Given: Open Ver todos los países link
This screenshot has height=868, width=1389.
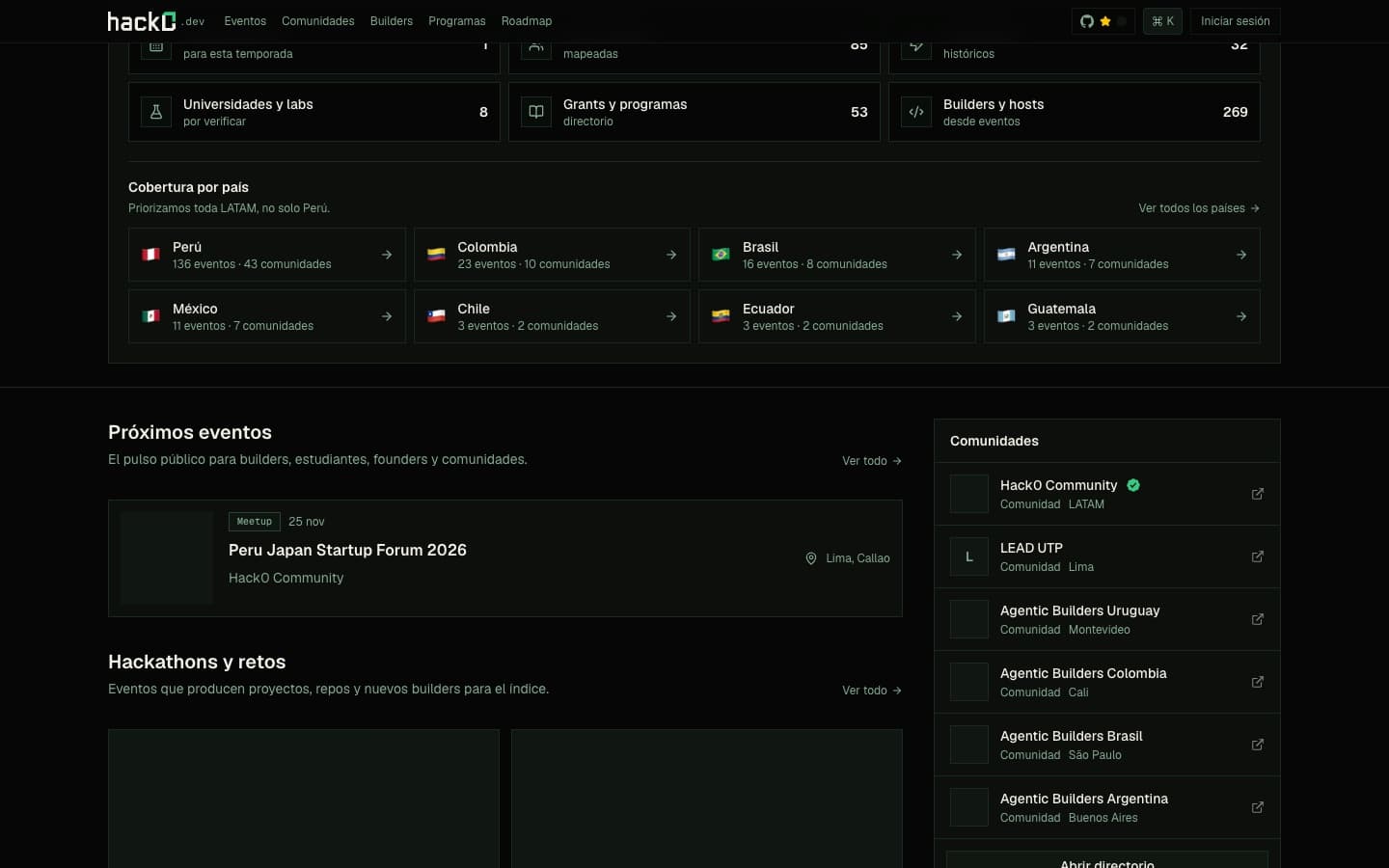Looking at the screenshot, I should click(1199, 208).
